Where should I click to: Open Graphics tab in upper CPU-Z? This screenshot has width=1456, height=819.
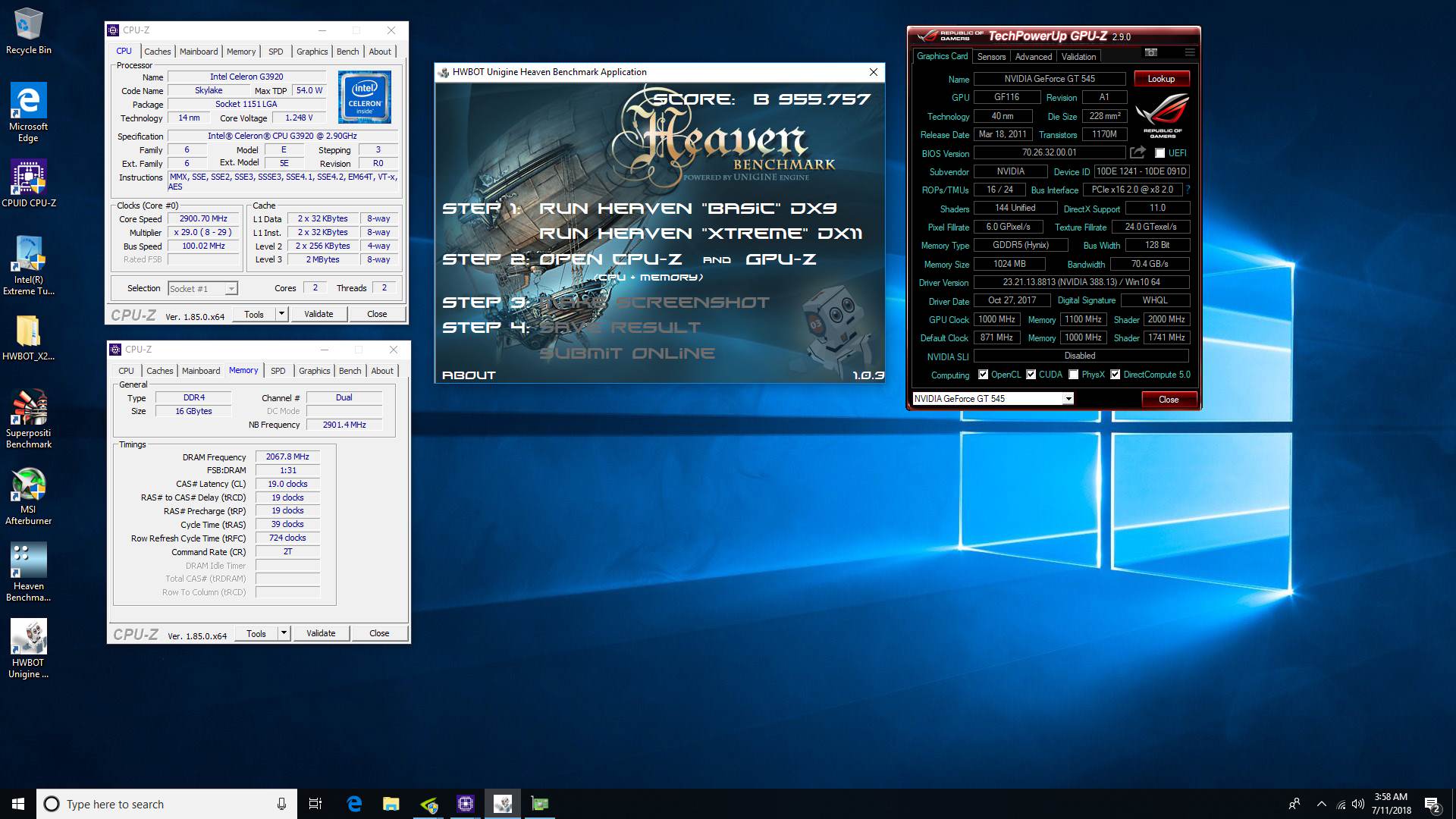pyautogui.click(x=312, y=52)
